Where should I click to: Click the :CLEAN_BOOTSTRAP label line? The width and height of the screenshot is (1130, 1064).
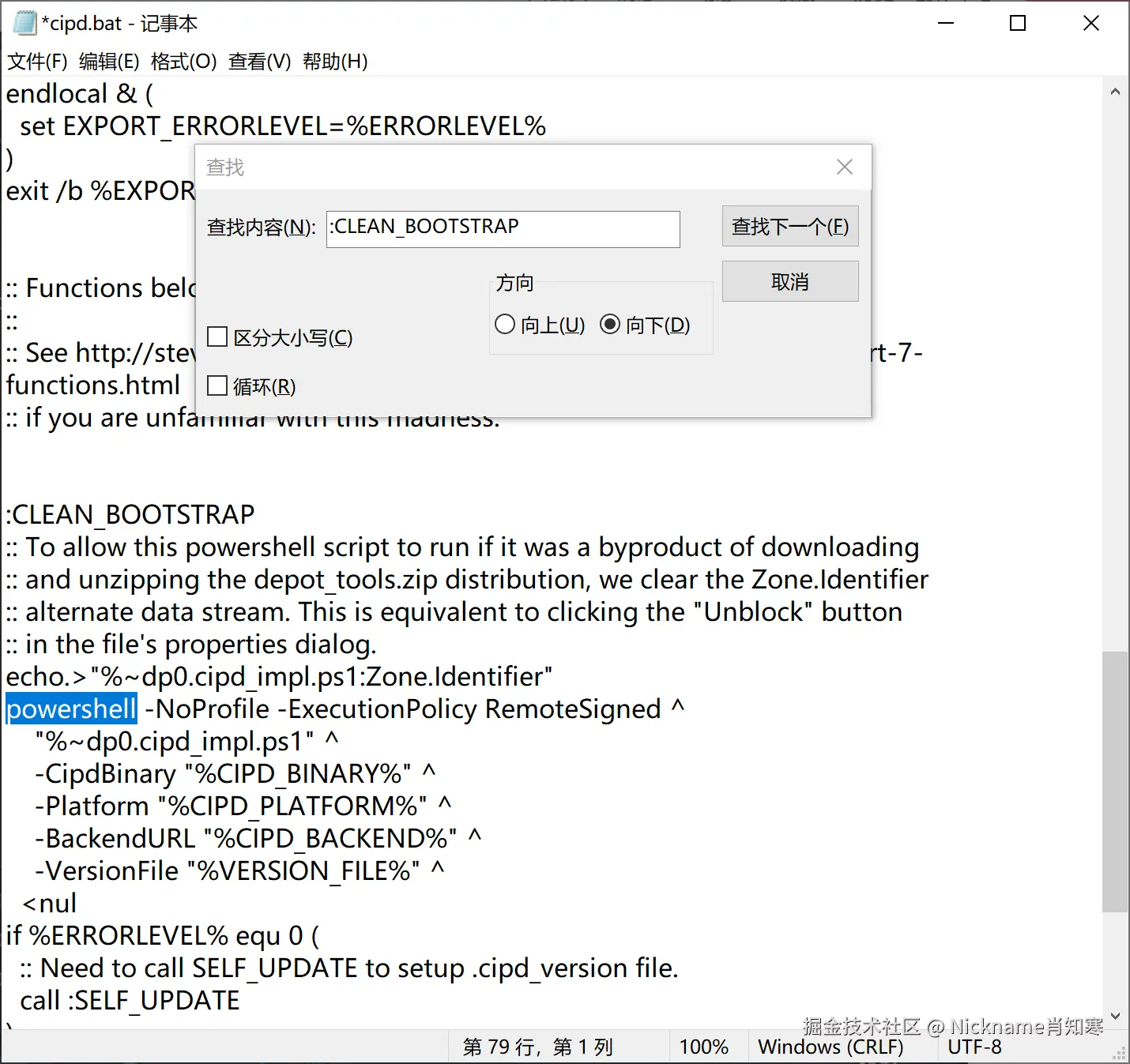(130, 514)
